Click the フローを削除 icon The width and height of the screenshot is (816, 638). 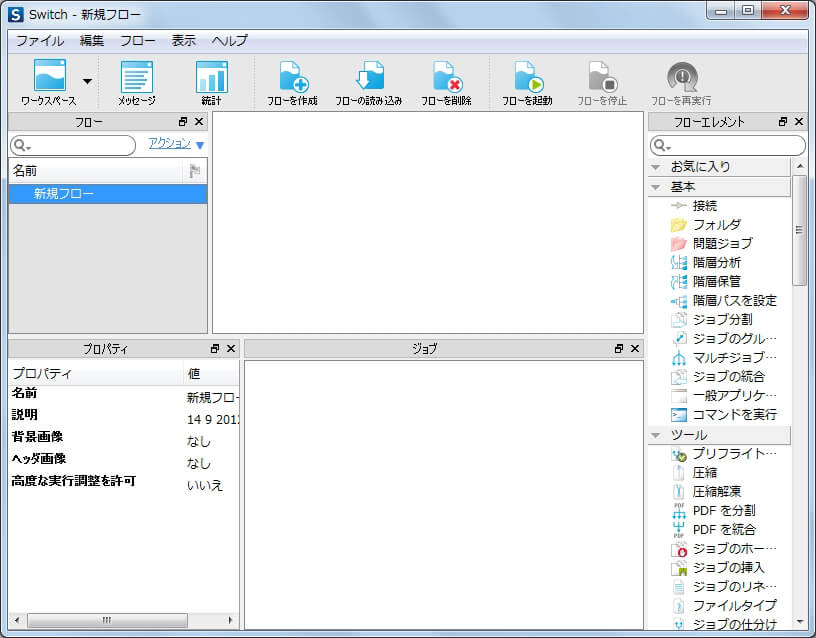[x=446, y=83]
